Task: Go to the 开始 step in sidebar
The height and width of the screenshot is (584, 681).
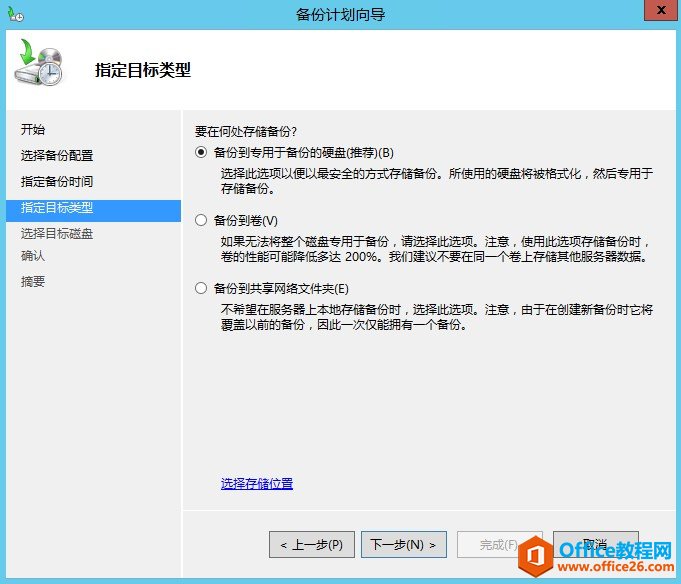Action: 33,129
